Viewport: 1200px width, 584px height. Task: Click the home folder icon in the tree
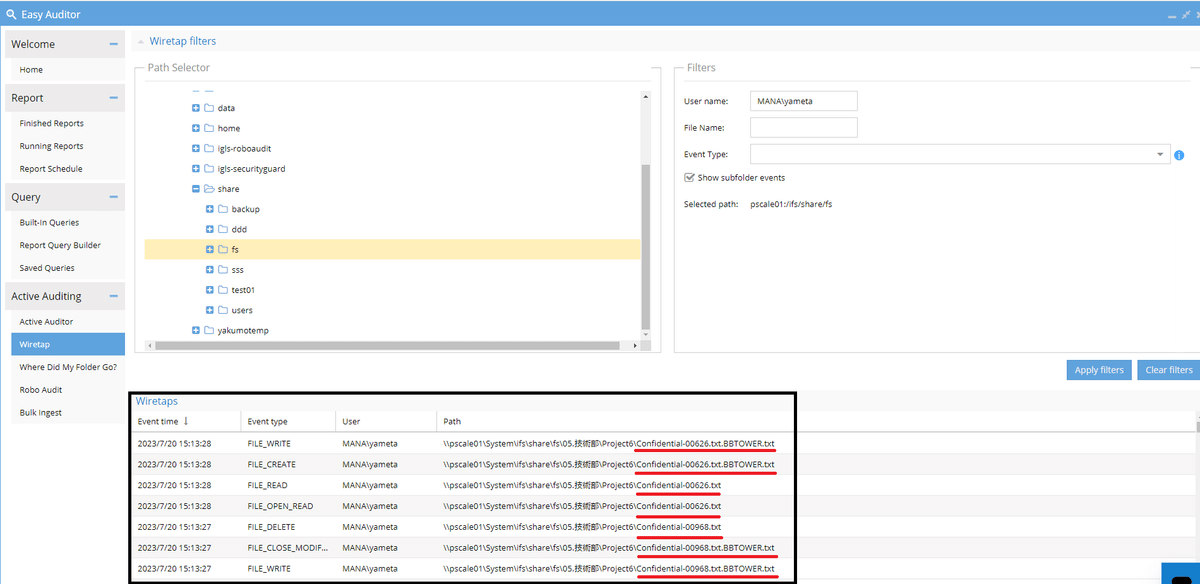point(208,128)
